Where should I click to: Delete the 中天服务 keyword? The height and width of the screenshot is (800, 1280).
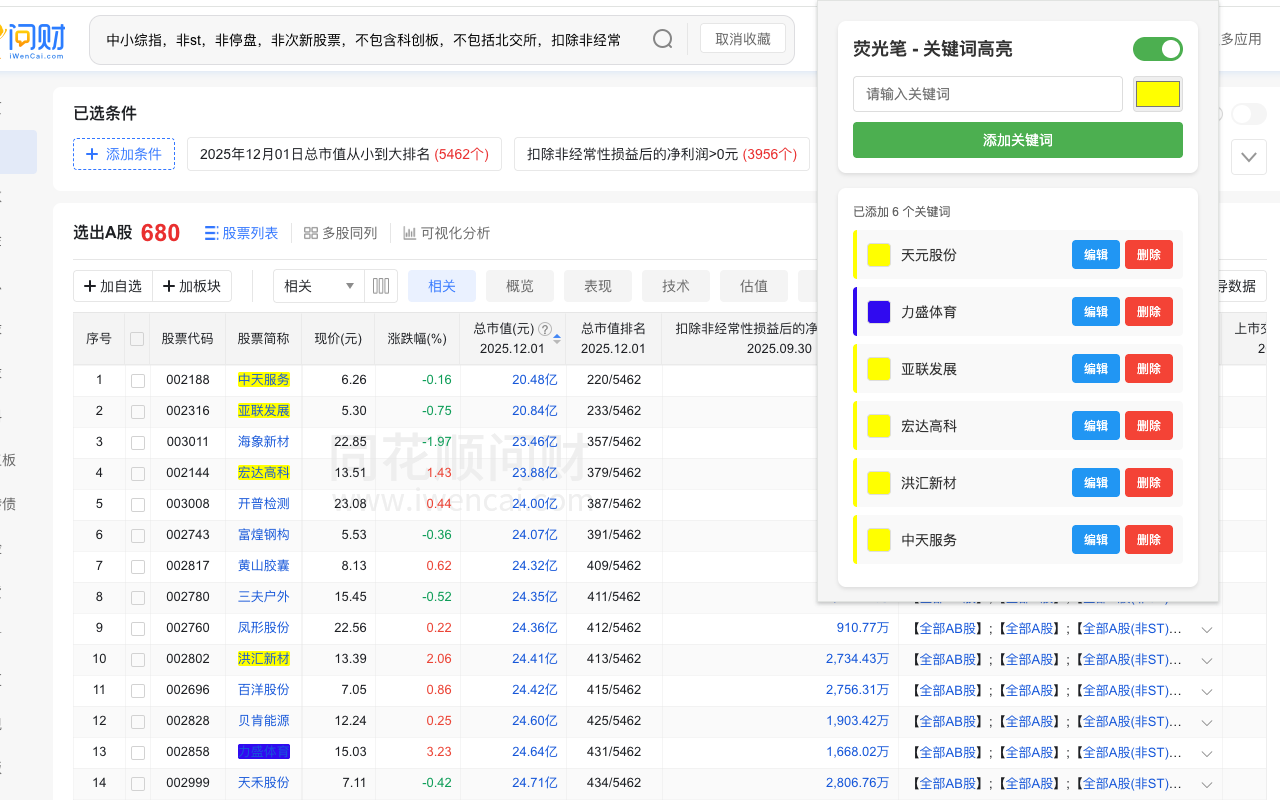[1149, 540]
